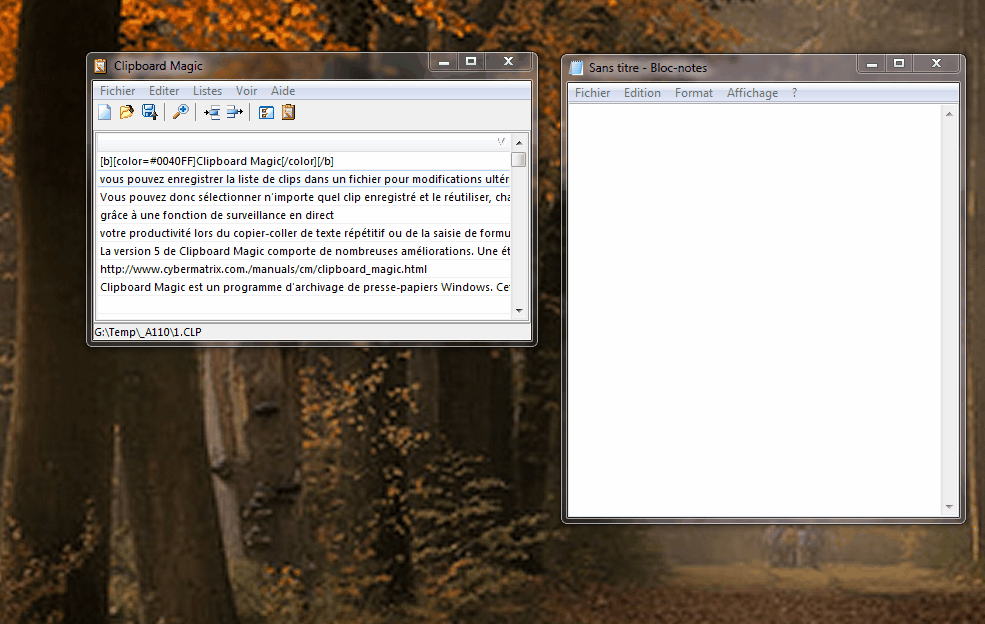985x624 pixels.
Task: Open the ? help menu in Bloc-notes
Action: 794,93
